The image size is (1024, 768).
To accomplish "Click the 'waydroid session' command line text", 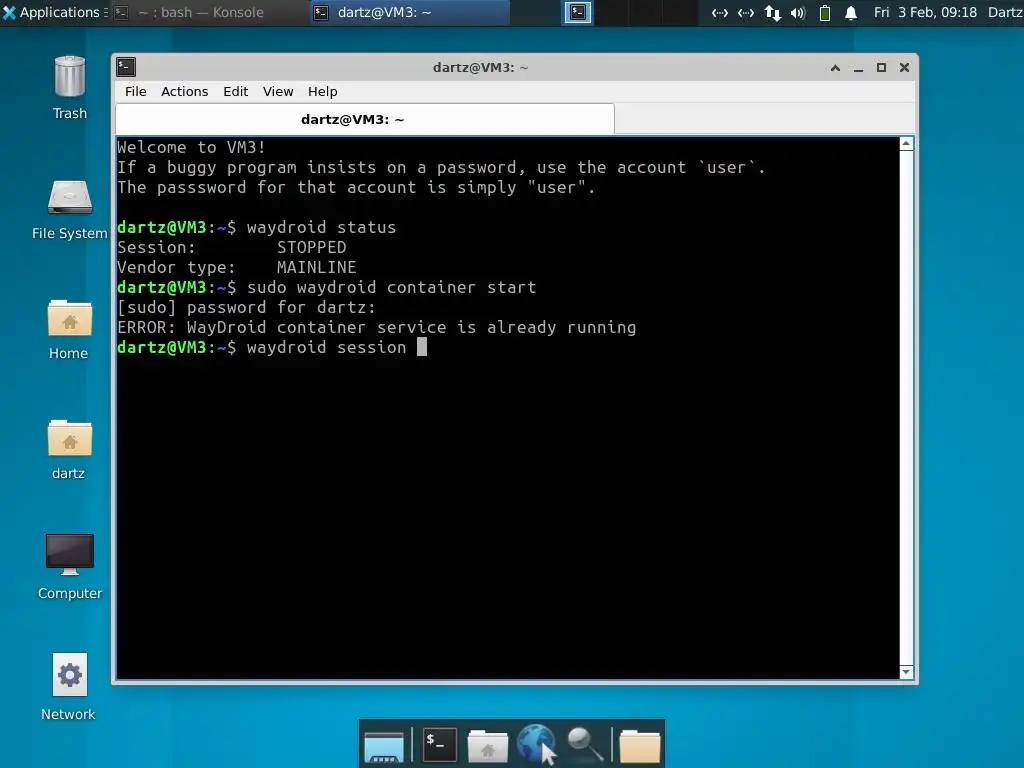I will coord(327,347).
